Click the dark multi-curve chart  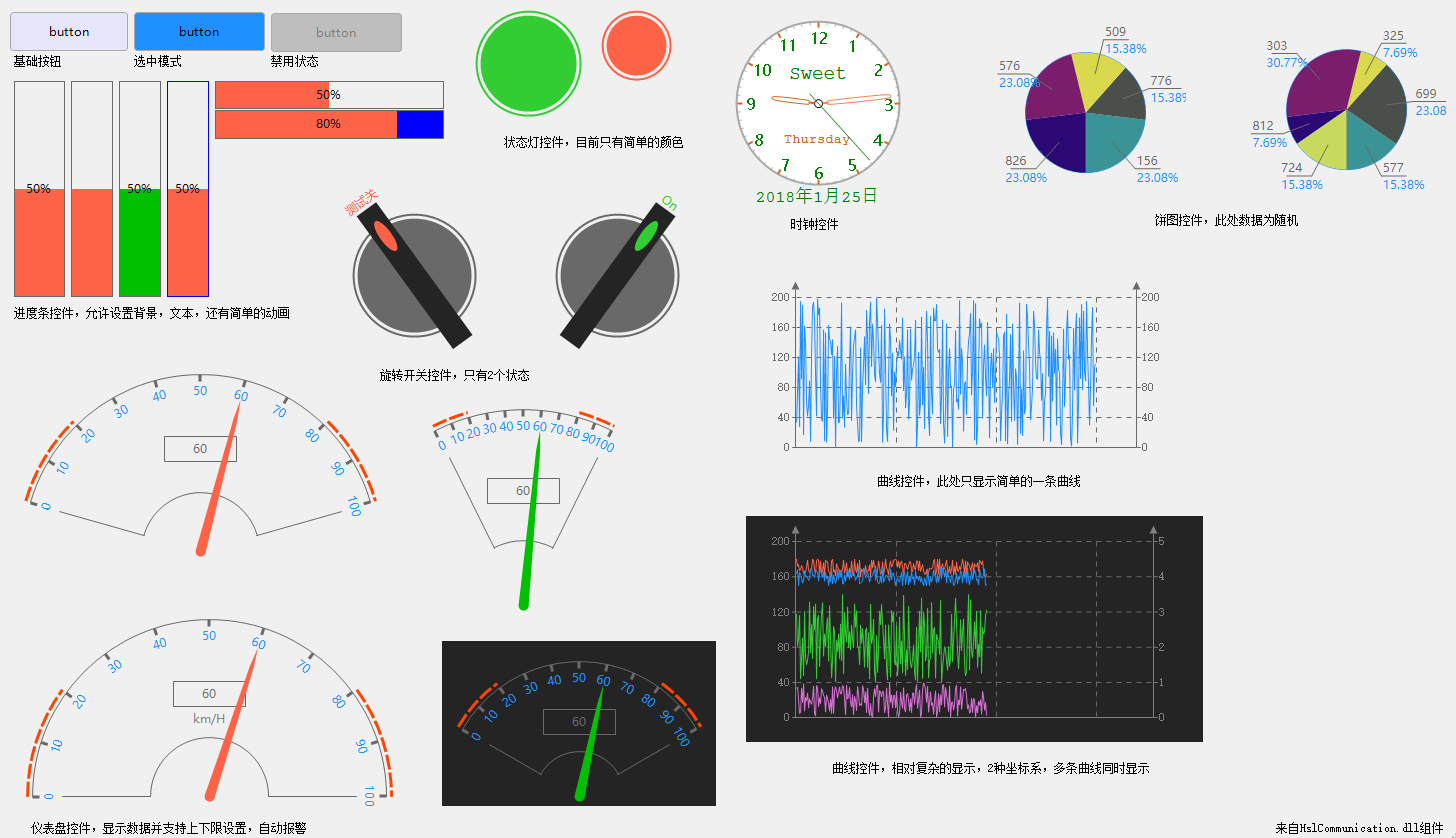click(974, 629)
